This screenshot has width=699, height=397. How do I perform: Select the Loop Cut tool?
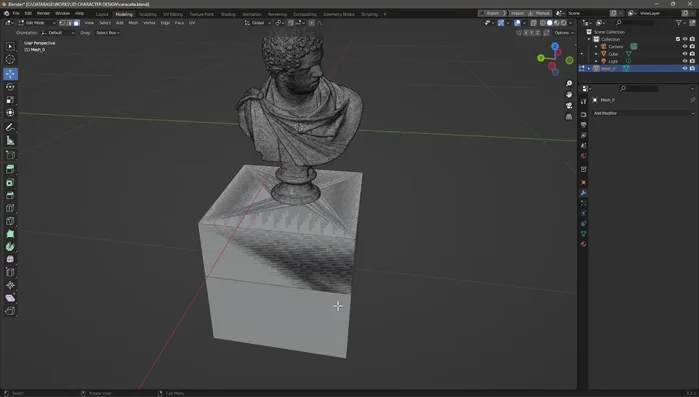(x=10, y=208)
